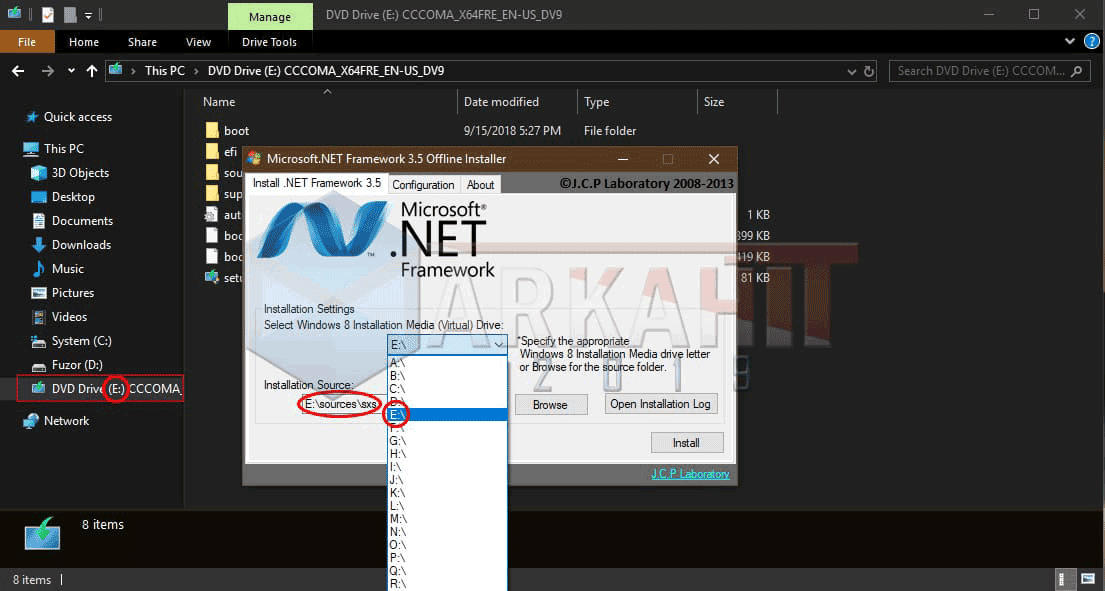Go back using the back arrow
This screenshot has height=591, width=1105.
tap(18, 71)
